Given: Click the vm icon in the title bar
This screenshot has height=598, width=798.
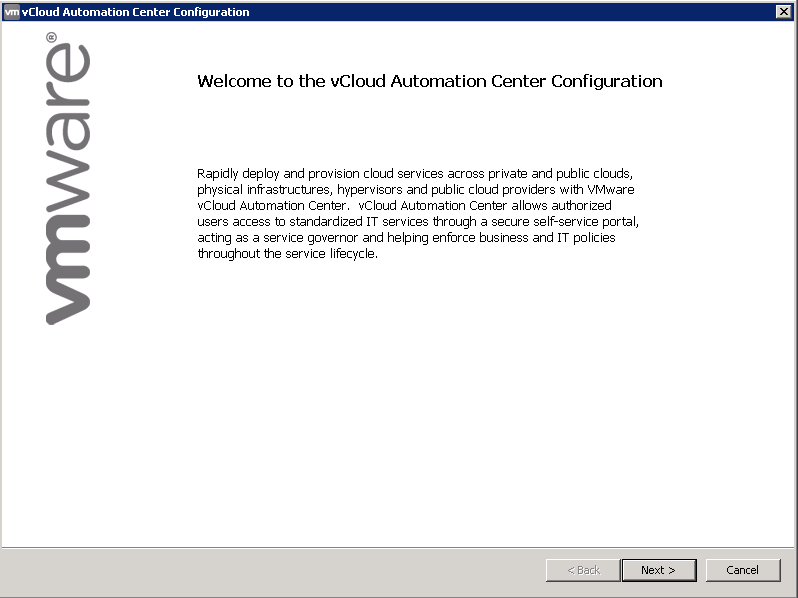Looking at the screenshot, I should click(x=11, y=11).
